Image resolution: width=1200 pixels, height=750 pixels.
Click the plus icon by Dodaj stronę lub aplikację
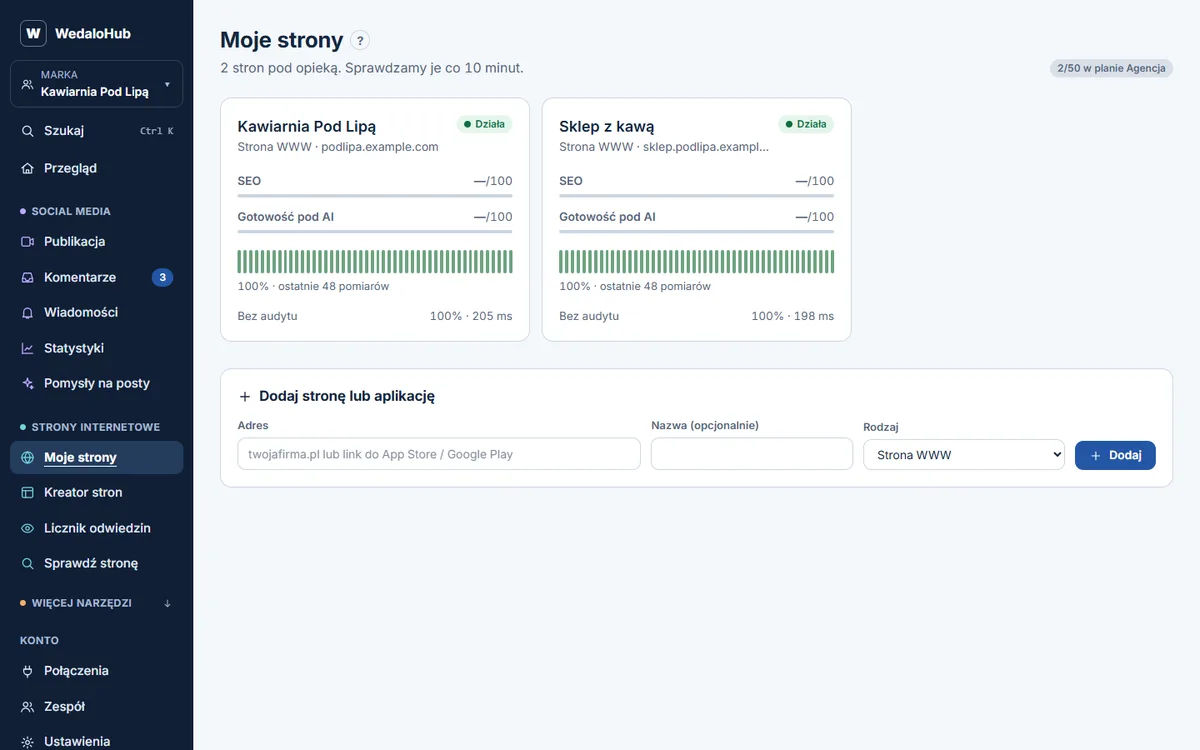point(245,396)
